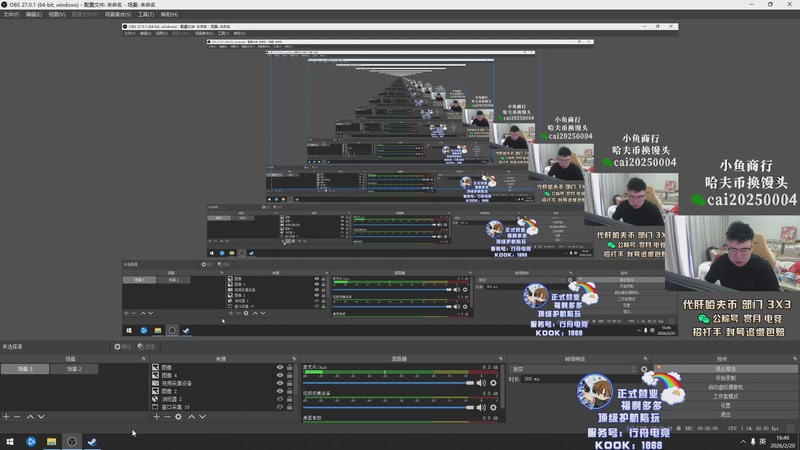The image size is (800, 450).
Task: Select the 场景 2 scene
Action: click(x=74, y=369)
